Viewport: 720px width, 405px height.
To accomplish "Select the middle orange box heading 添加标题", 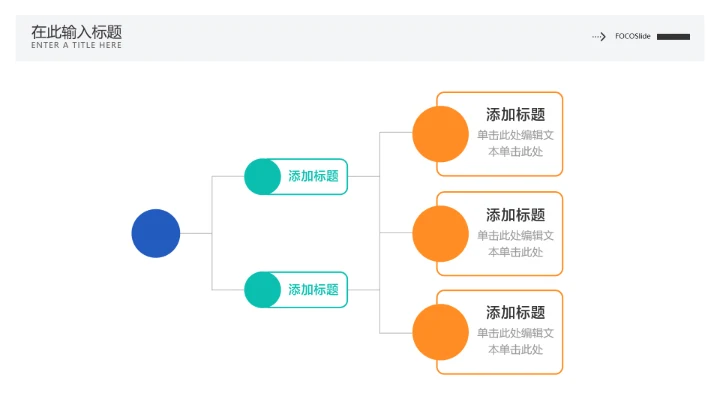I will pyautogui.click(x=515, y=215).
